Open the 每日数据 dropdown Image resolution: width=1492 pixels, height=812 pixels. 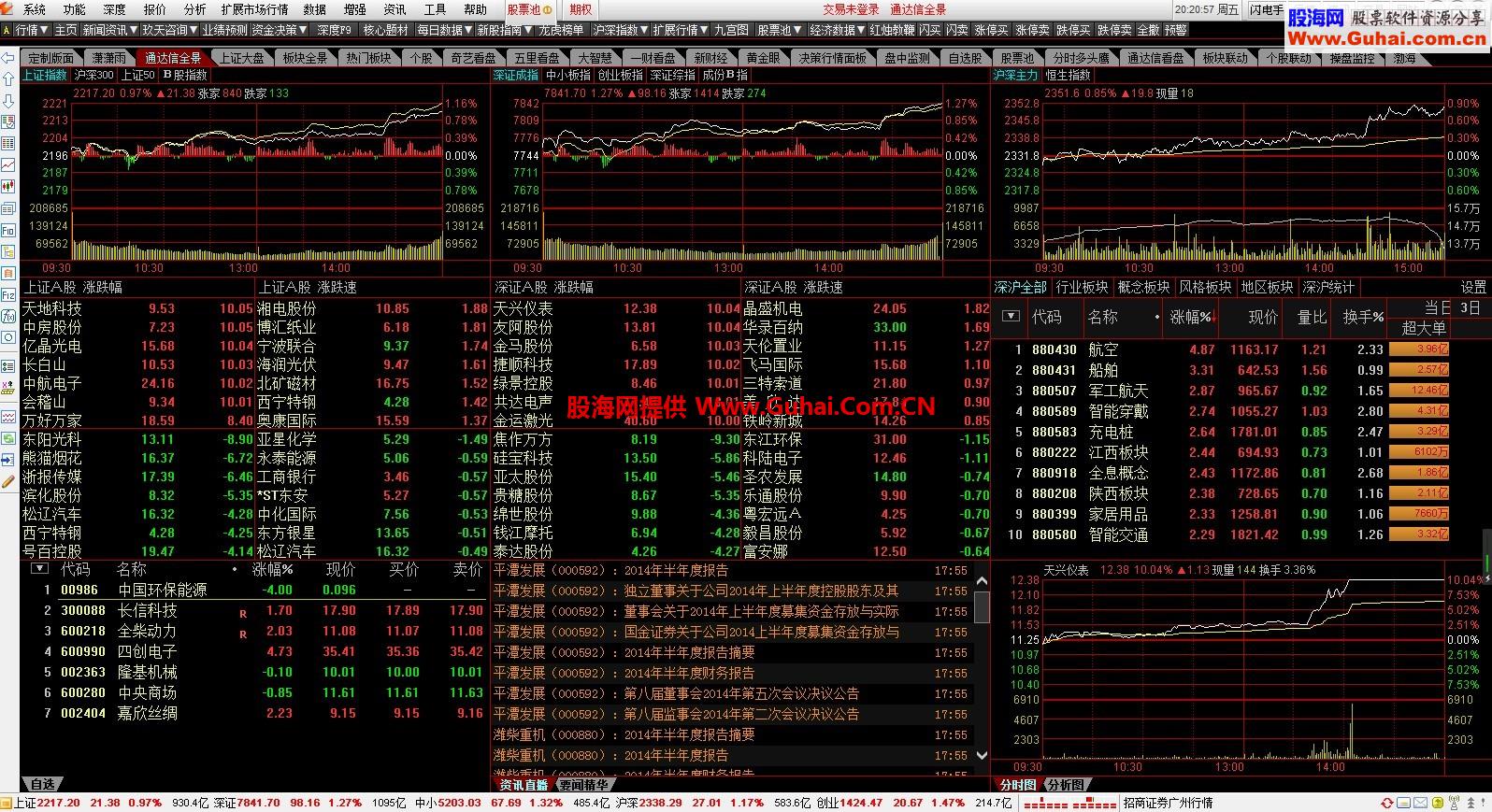pos(444,30)
